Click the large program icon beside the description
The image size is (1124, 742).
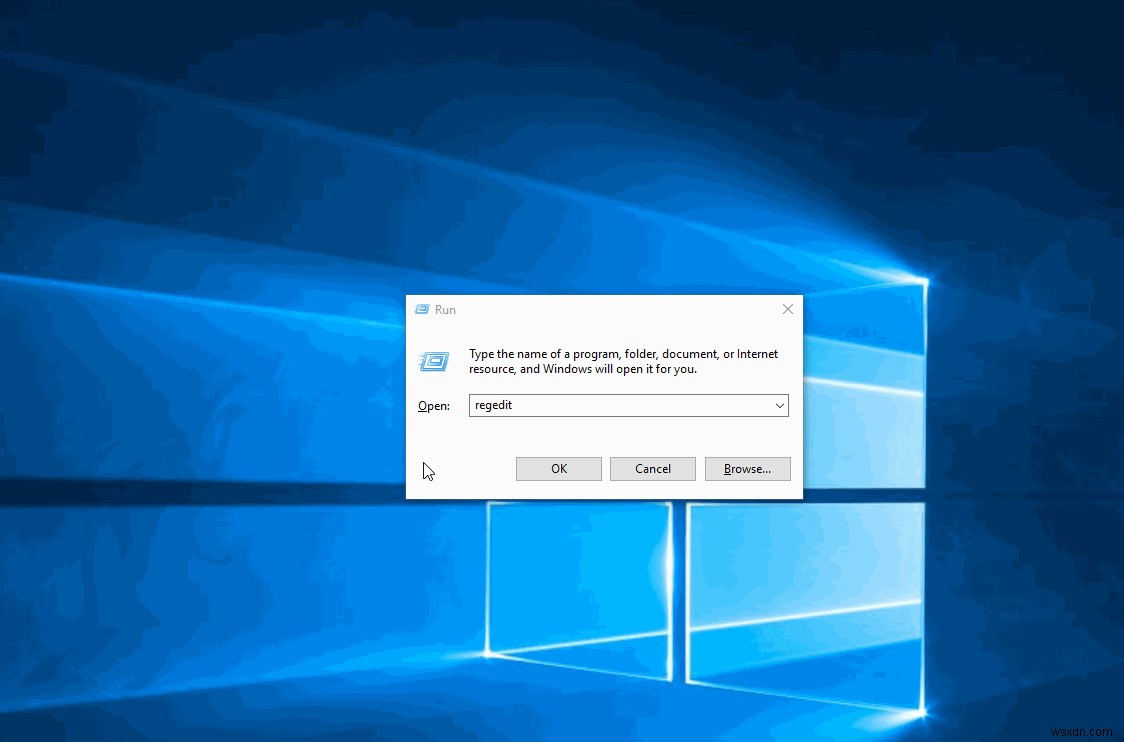pyautogui.click(x=433, y=362)
